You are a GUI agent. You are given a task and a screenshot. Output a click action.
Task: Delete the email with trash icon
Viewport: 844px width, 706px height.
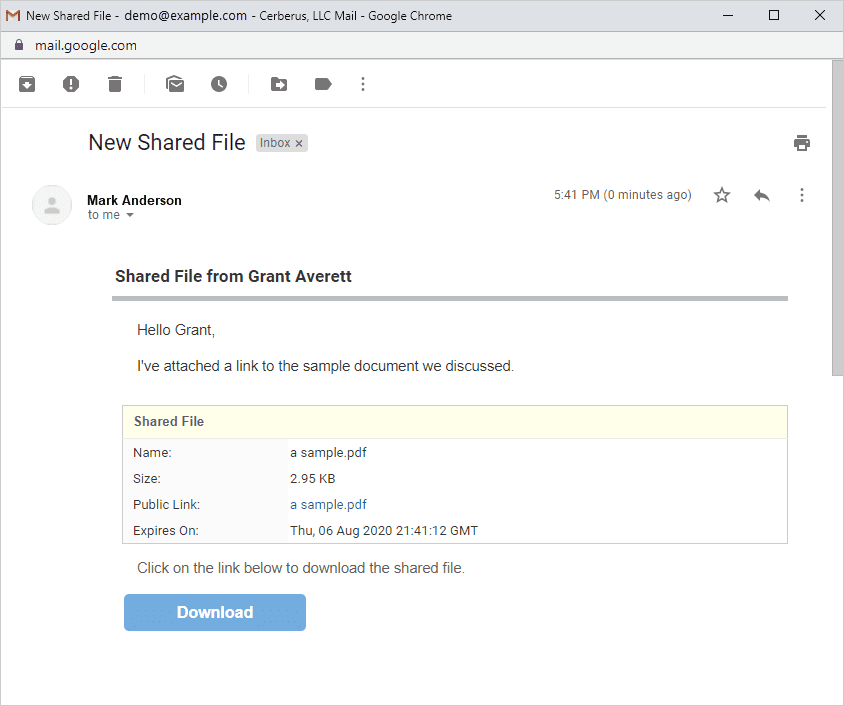[x=115, y=85]
